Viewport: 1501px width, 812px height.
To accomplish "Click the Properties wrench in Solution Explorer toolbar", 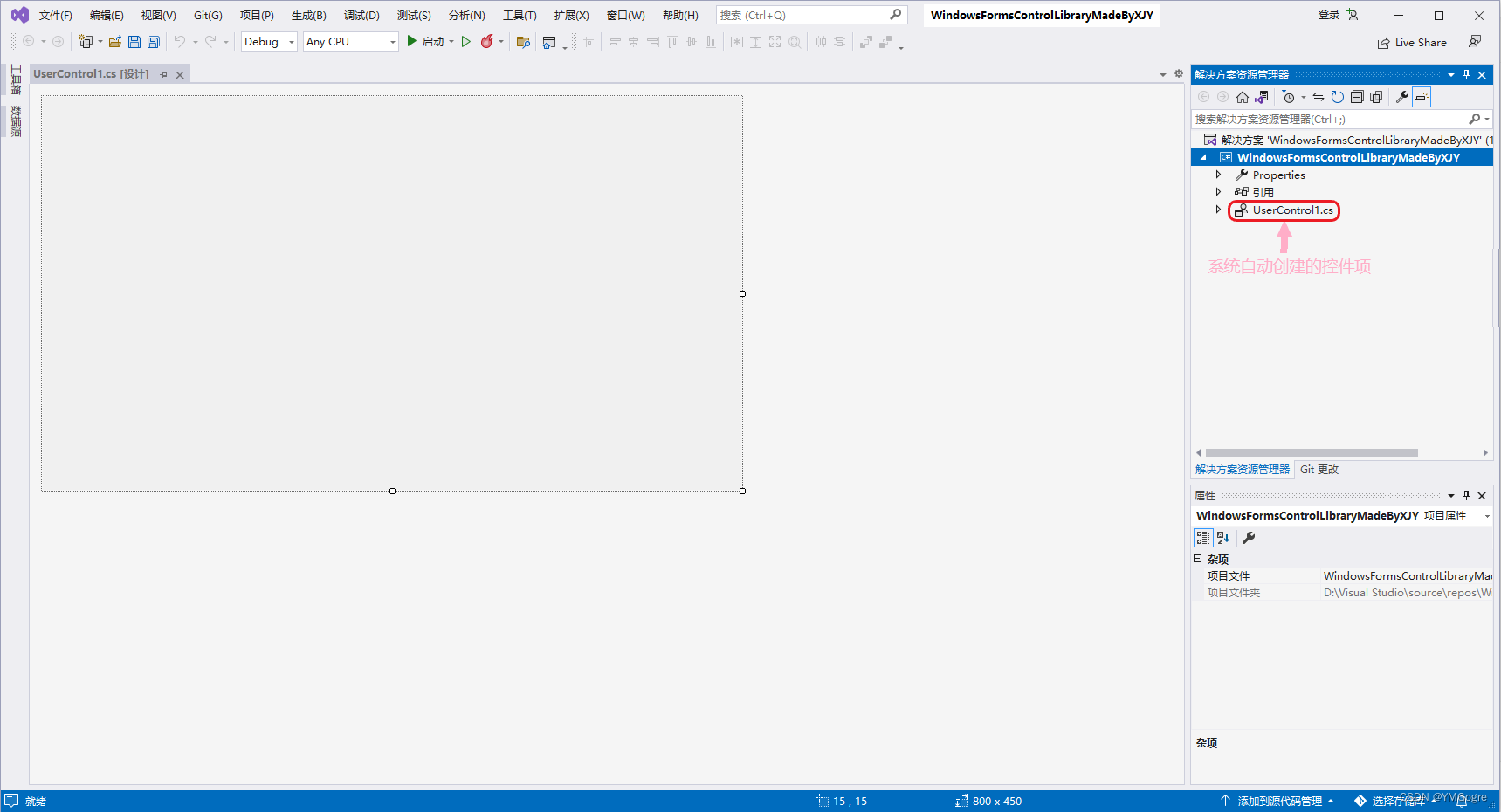I will [x=1402, y=97].
